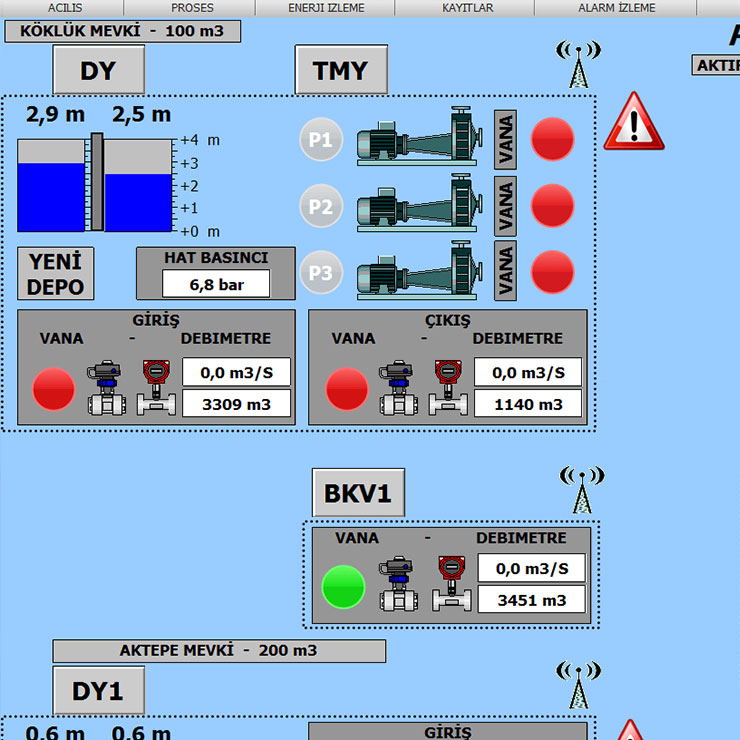
Task: Go to the KAYITLAR tab
Action: coord(467,8)
